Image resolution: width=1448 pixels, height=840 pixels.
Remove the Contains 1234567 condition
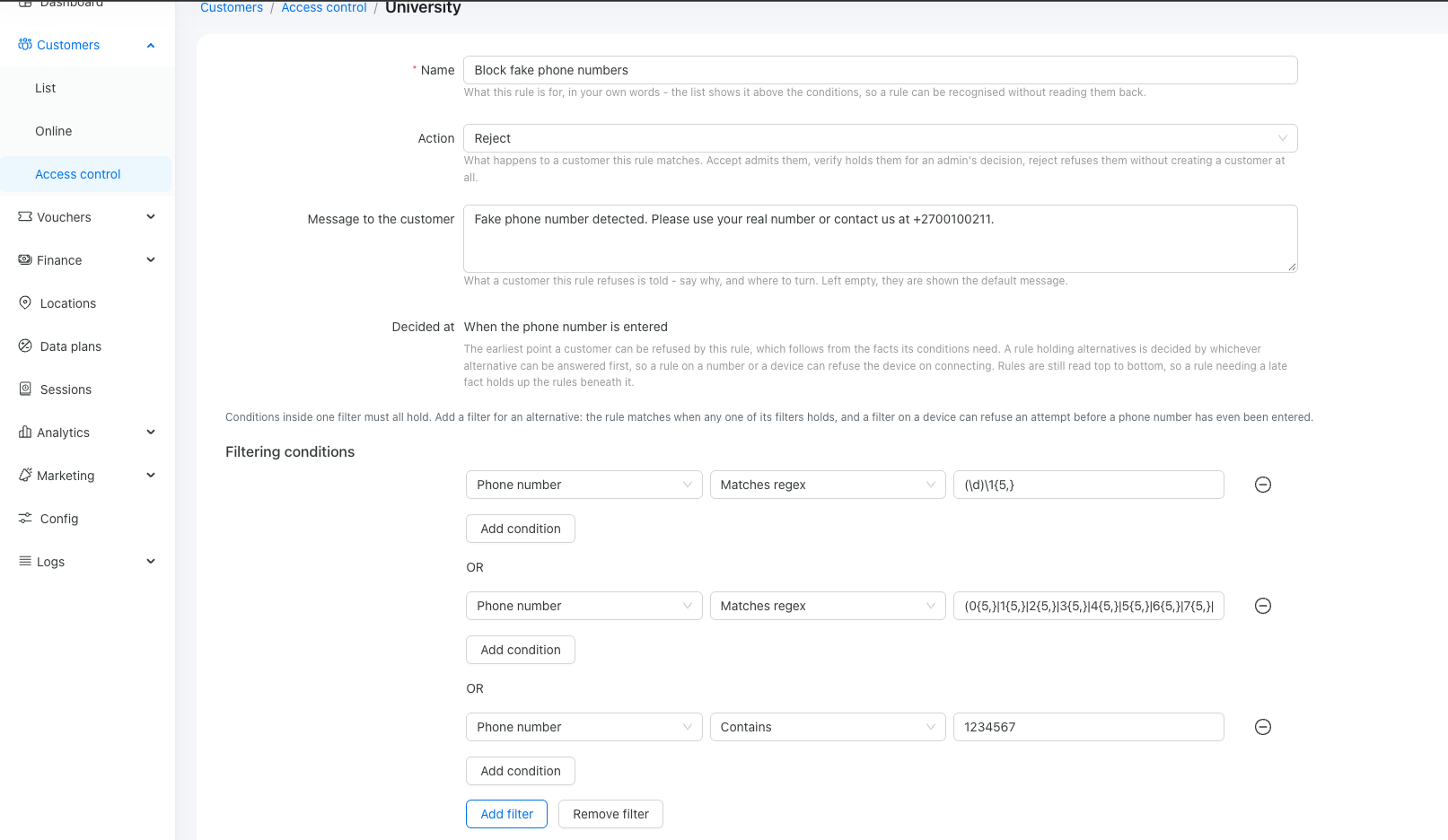coord(1262,727)
